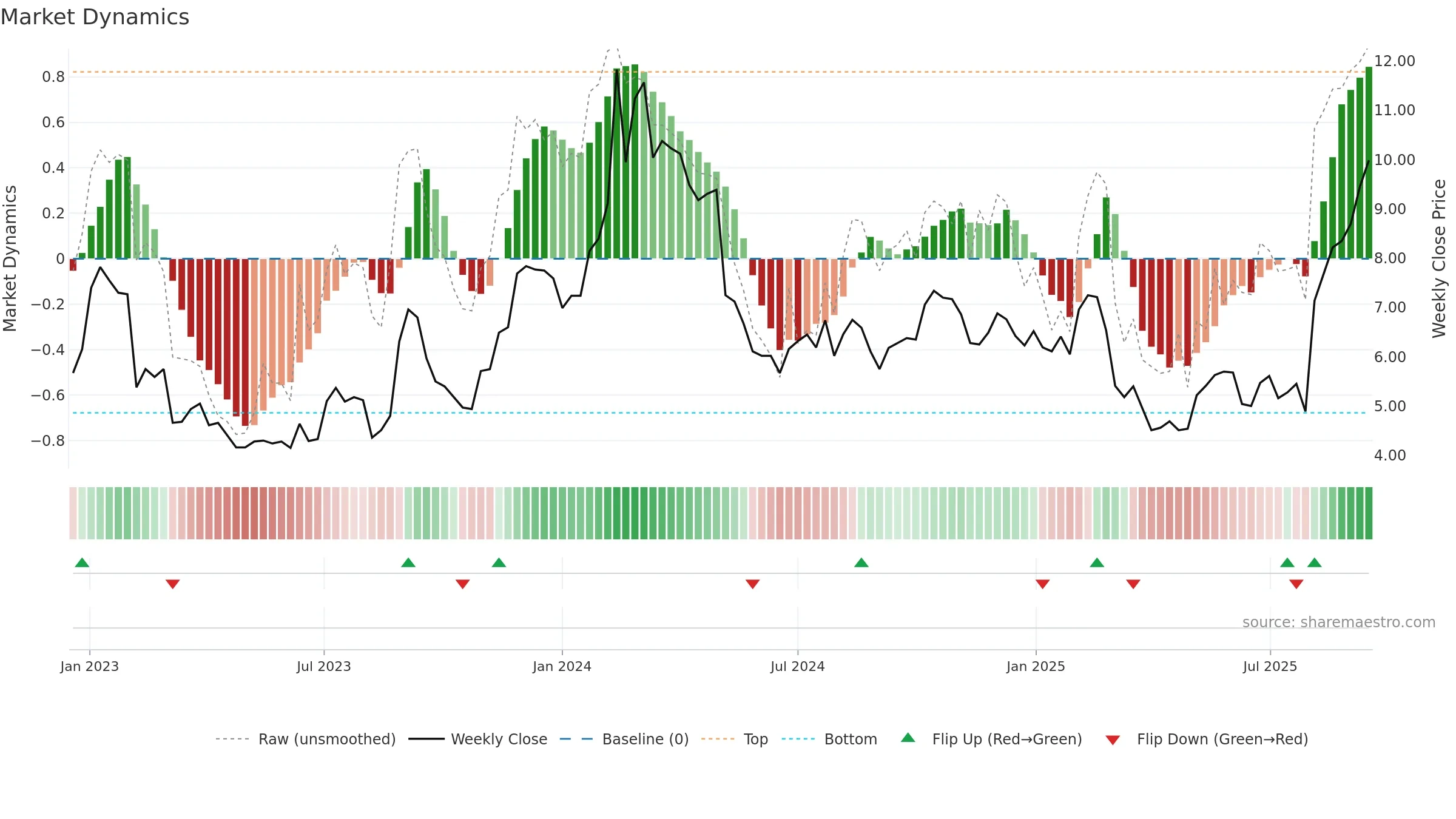
Task: Toggle the Weekly Close legend entry
Action: coord(477,739)
